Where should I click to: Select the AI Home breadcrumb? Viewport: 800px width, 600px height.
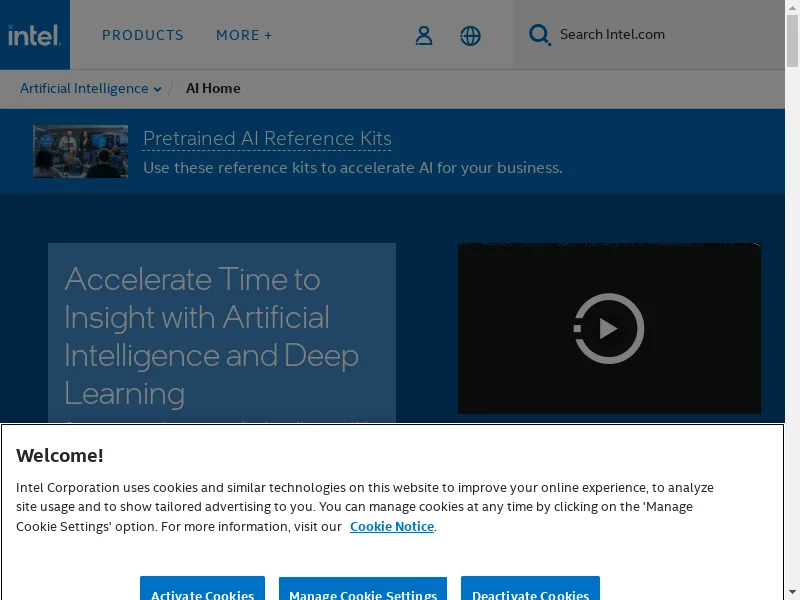pyautogui.click(x=213, y=88)
